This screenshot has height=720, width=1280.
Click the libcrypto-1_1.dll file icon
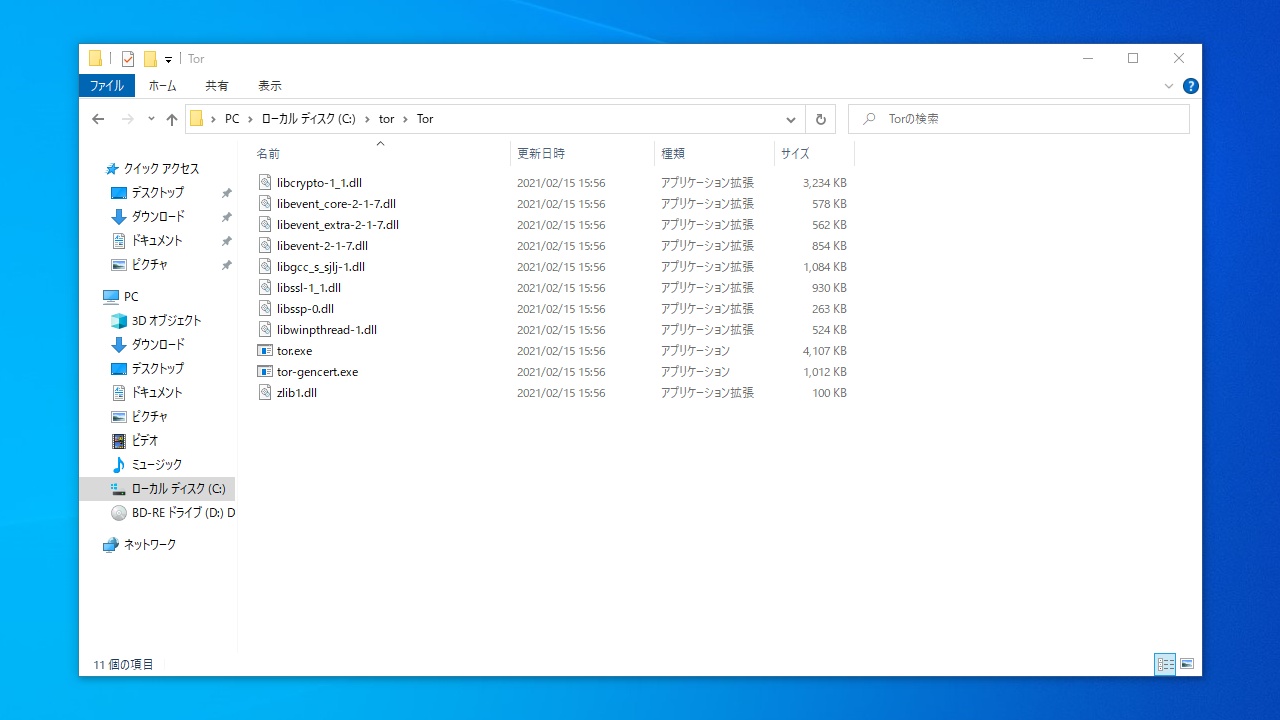click(265, 183)
